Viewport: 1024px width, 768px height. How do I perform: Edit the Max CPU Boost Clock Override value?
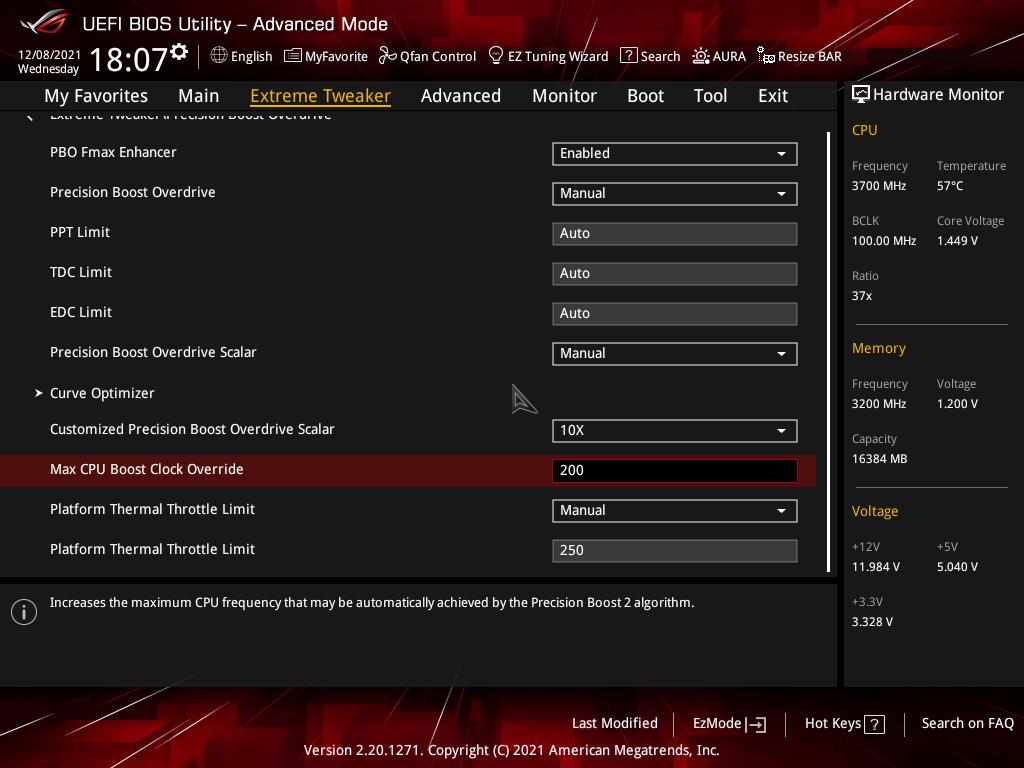[674, 470]
